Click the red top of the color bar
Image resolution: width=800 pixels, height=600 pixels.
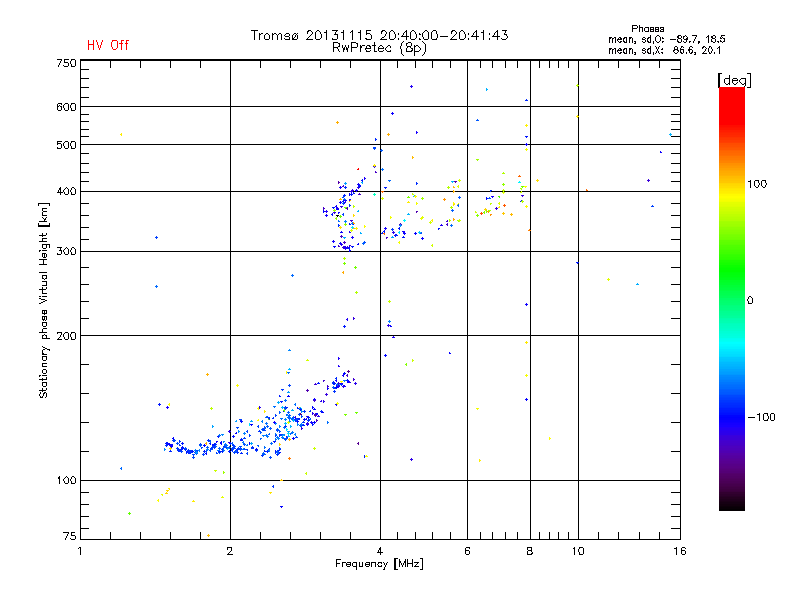tap(732, 97)
